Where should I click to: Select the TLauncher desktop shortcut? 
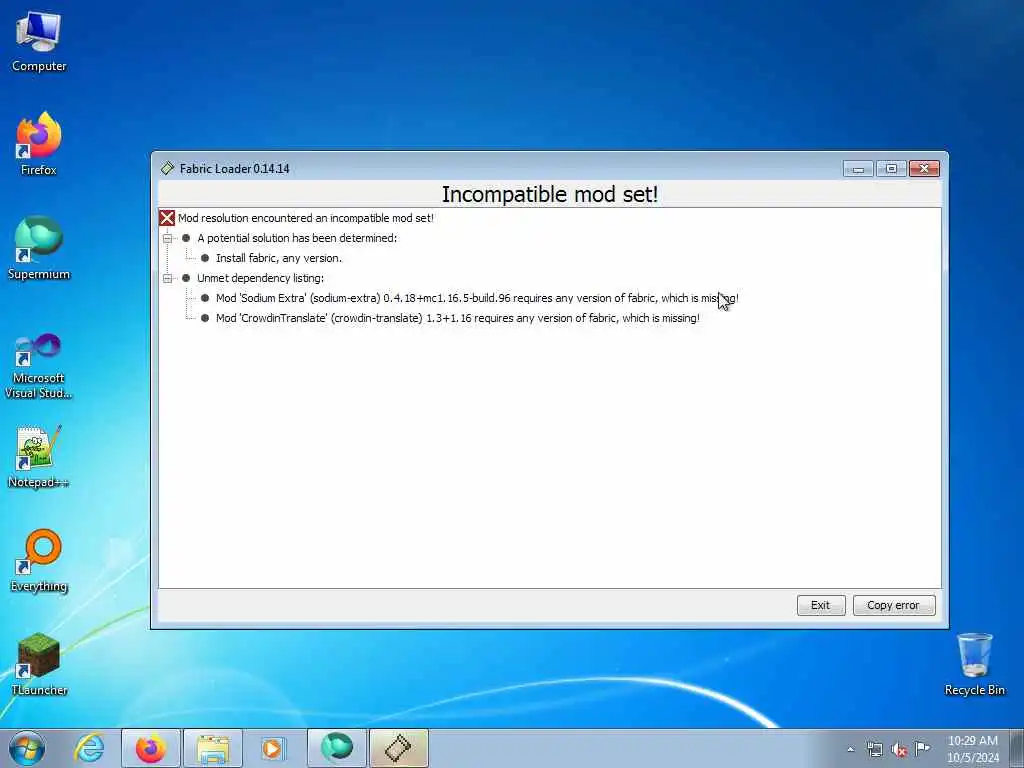point(39,664)
